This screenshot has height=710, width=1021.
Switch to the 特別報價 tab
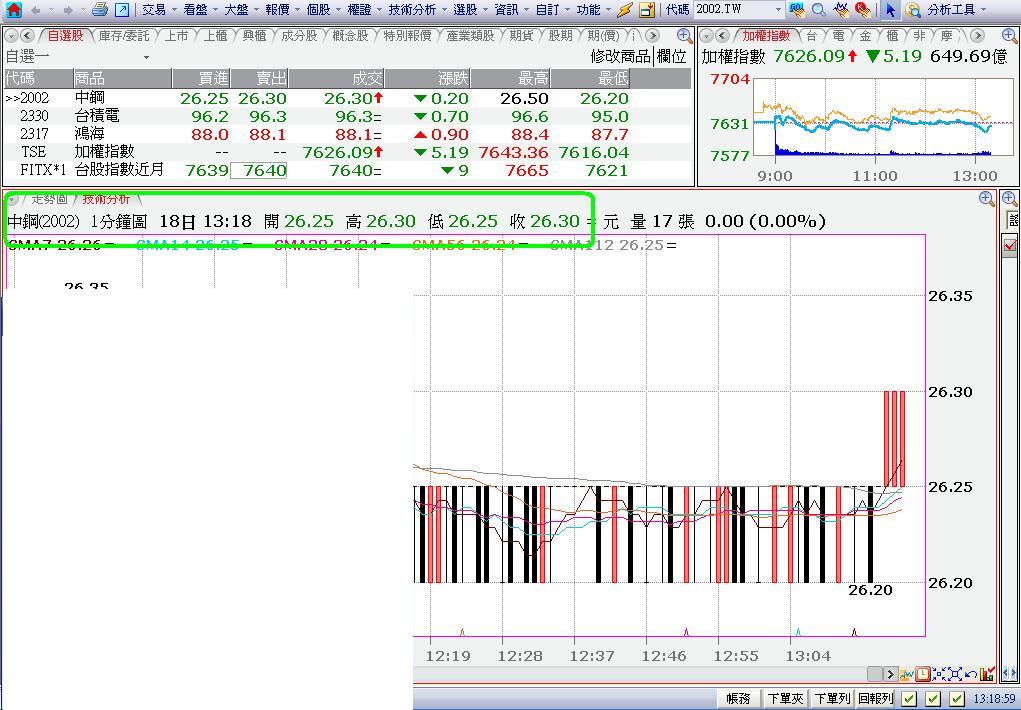click(408, 36)
